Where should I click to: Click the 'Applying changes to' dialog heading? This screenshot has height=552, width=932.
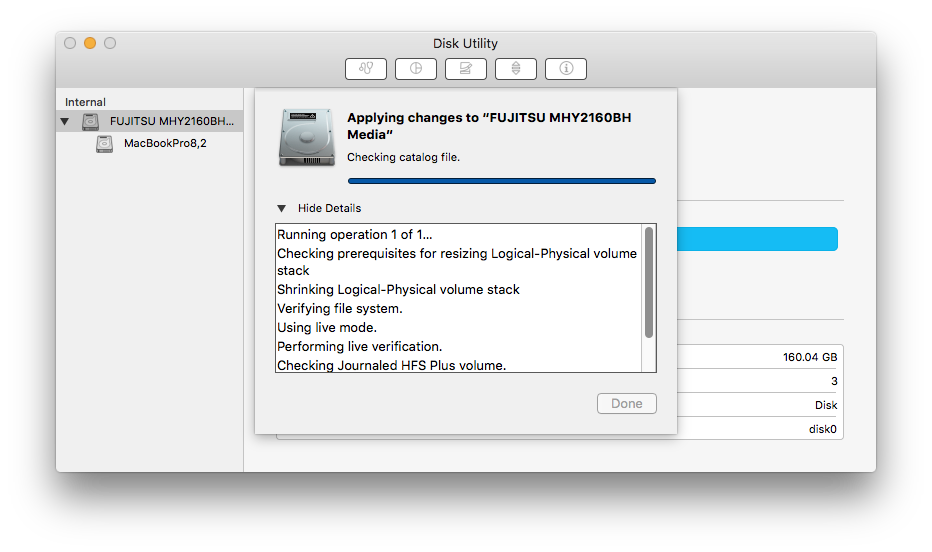click(489, 126)
